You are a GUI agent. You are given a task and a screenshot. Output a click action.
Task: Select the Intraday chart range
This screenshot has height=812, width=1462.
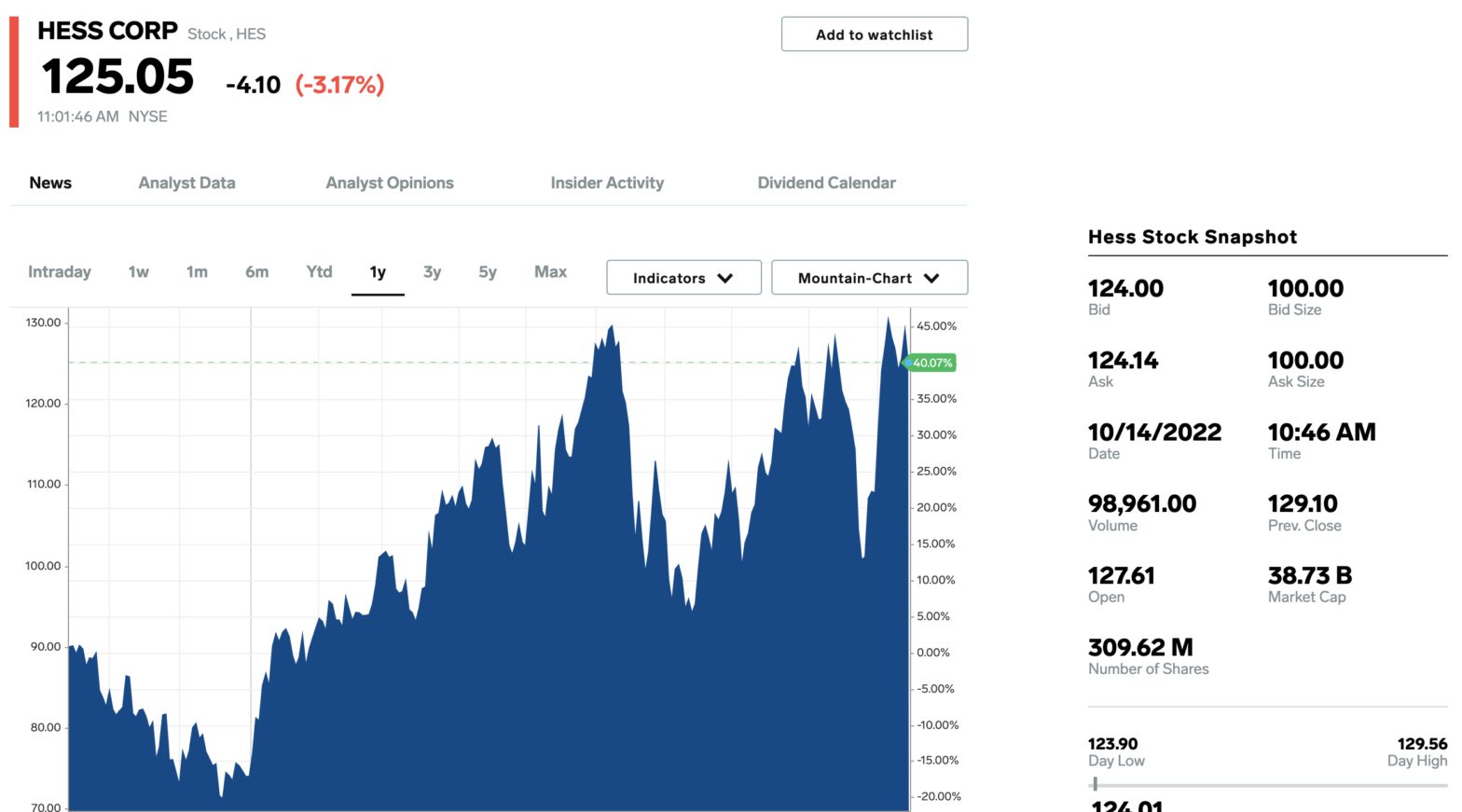(x=60, y=272)
